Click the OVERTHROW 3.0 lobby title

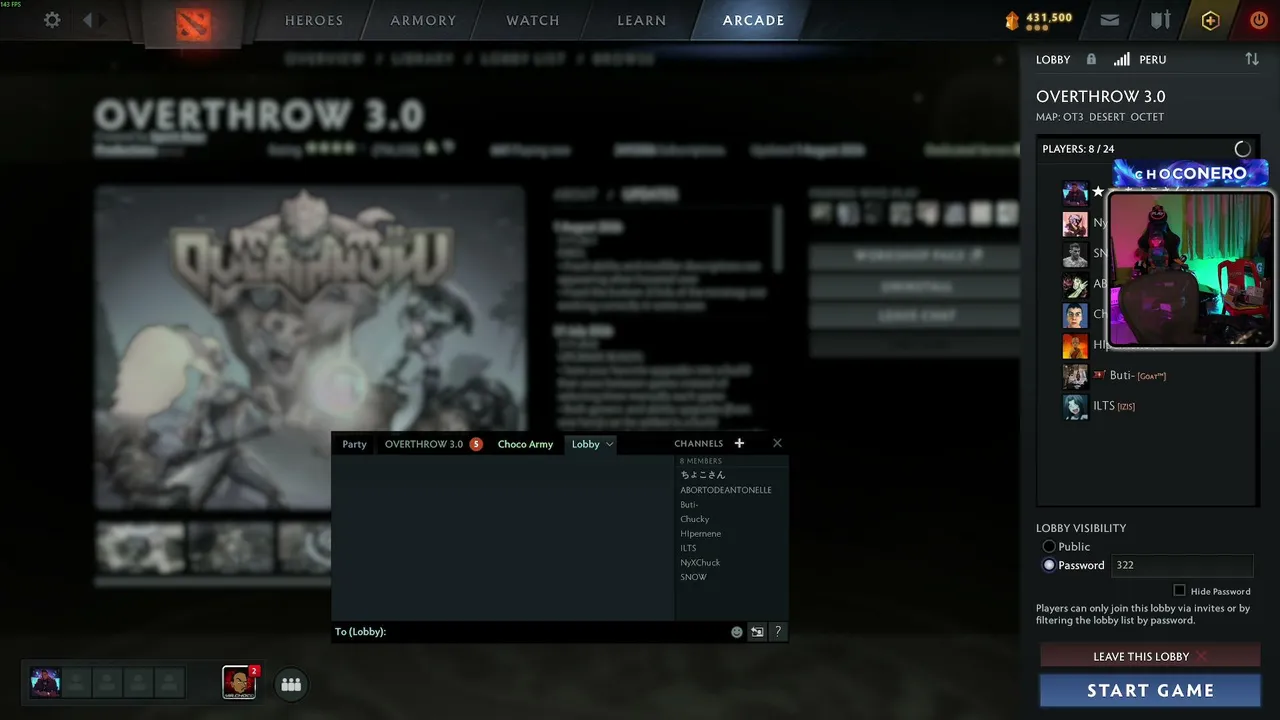(x=1101, y=97)
